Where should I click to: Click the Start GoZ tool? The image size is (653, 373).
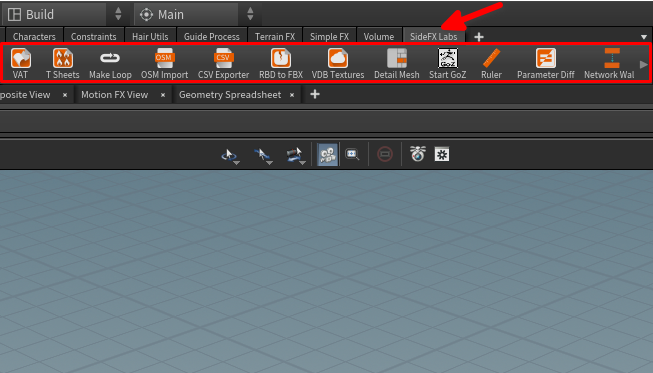447,63
